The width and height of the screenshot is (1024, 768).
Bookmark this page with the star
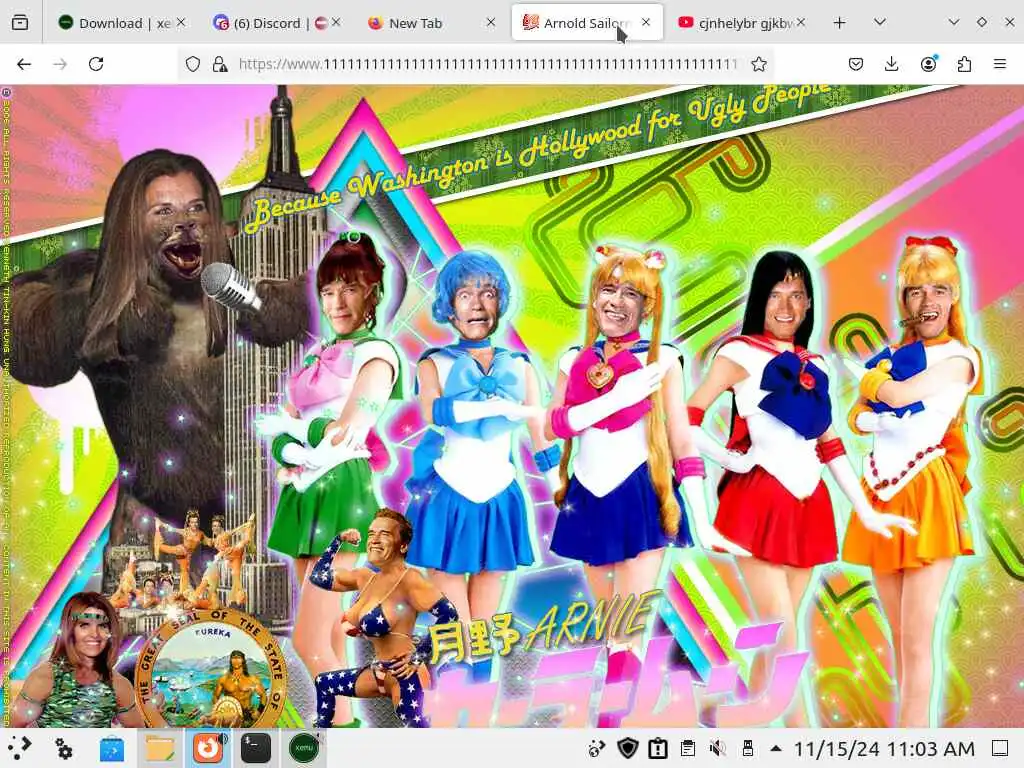click(758, 64)
